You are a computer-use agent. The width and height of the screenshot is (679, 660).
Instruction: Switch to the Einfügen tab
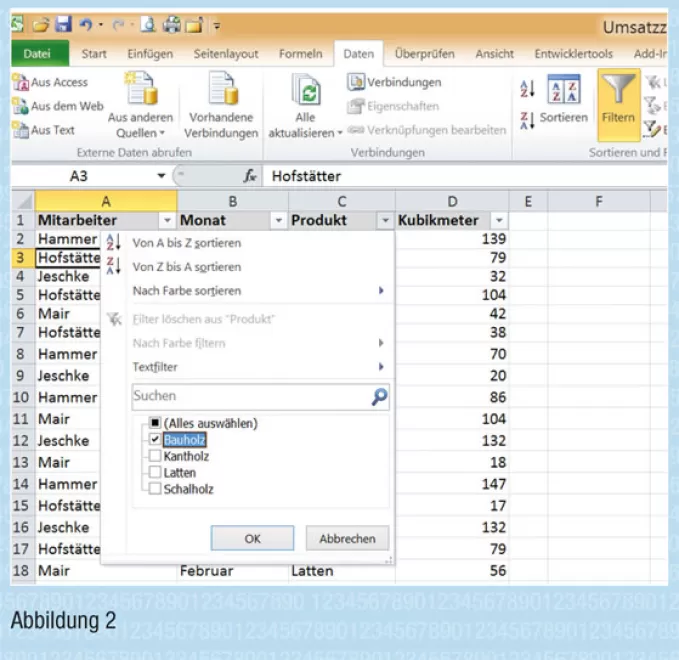click(x=150, y=54)
